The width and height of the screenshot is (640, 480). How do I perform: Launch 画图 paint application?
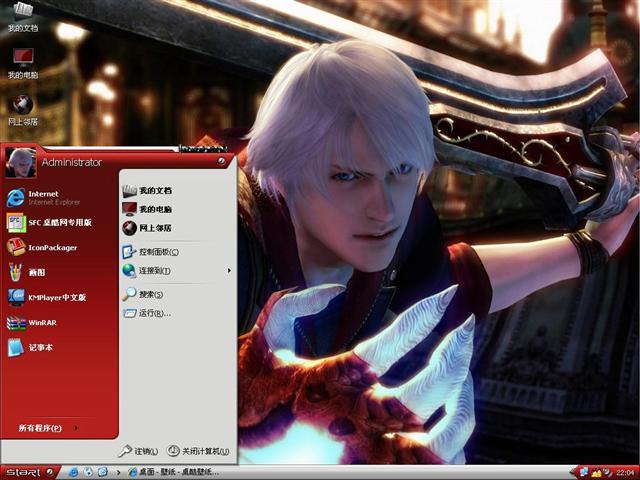37,272
